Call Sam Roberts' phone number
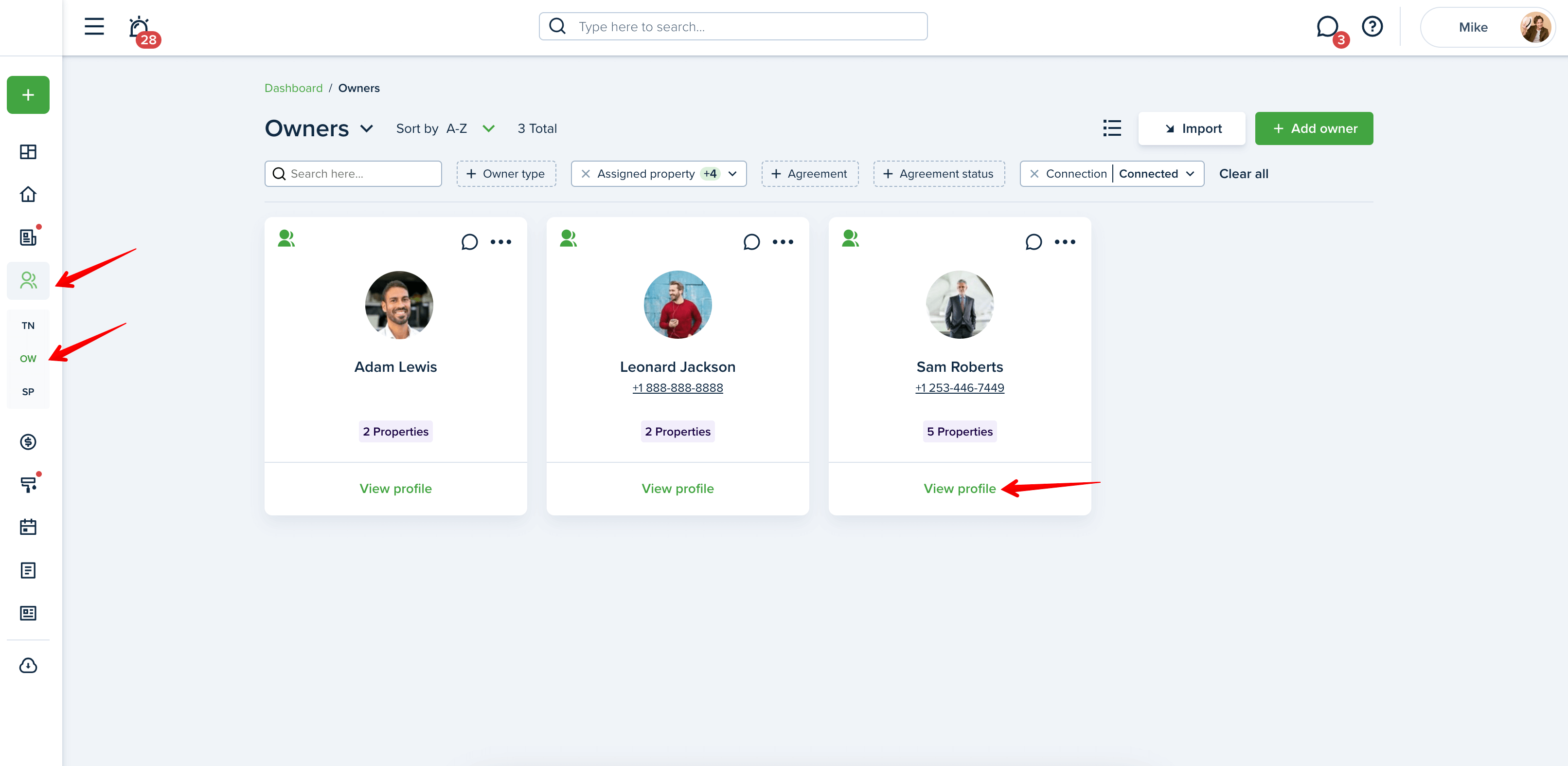This screenshot has height=766, width=1568. click(x=959, y=388)
